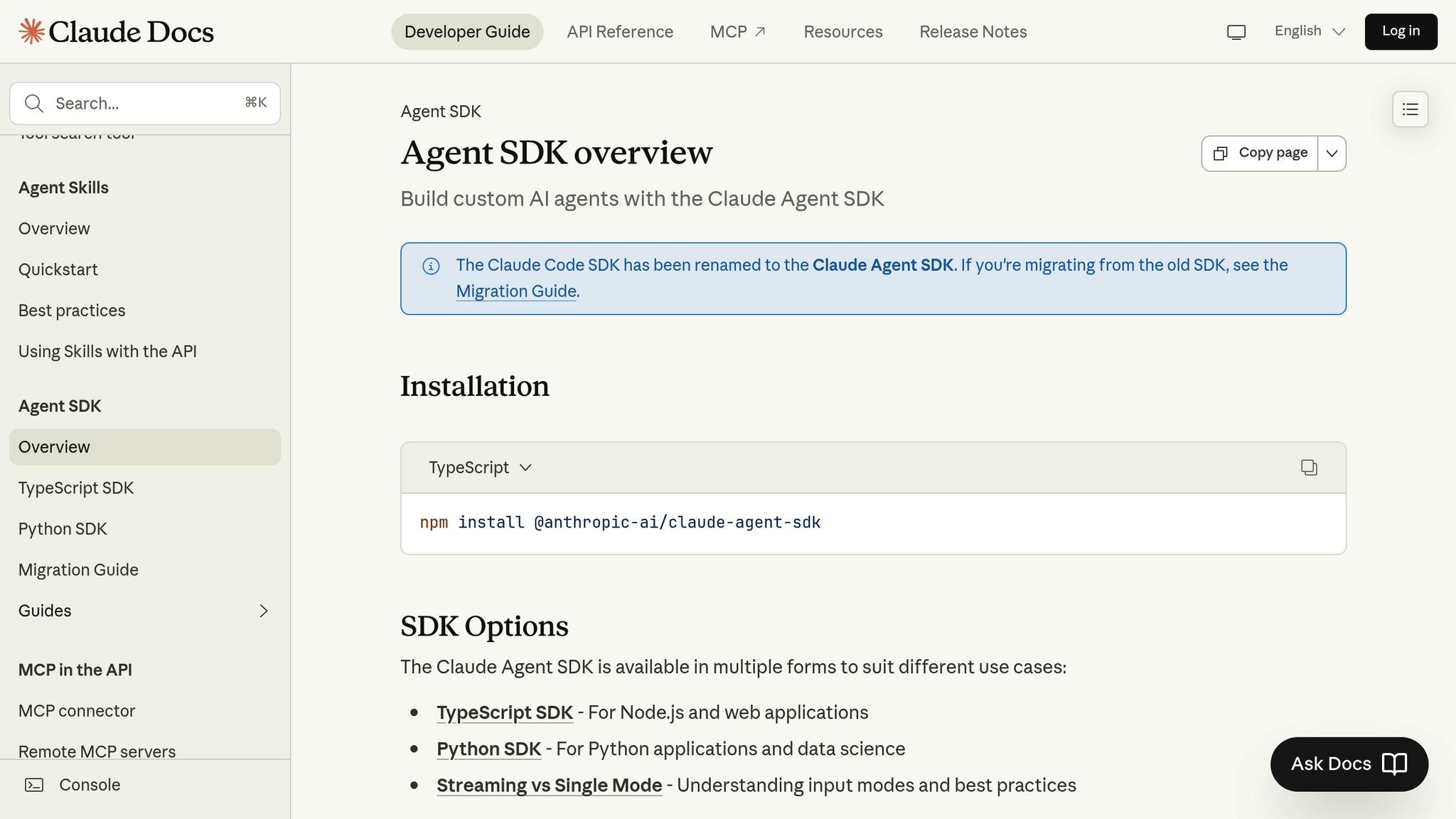Viewport: 1456px width, 819px height.
Task: Expand the Guides sidebar section
Action: click(x=263, y=611)
